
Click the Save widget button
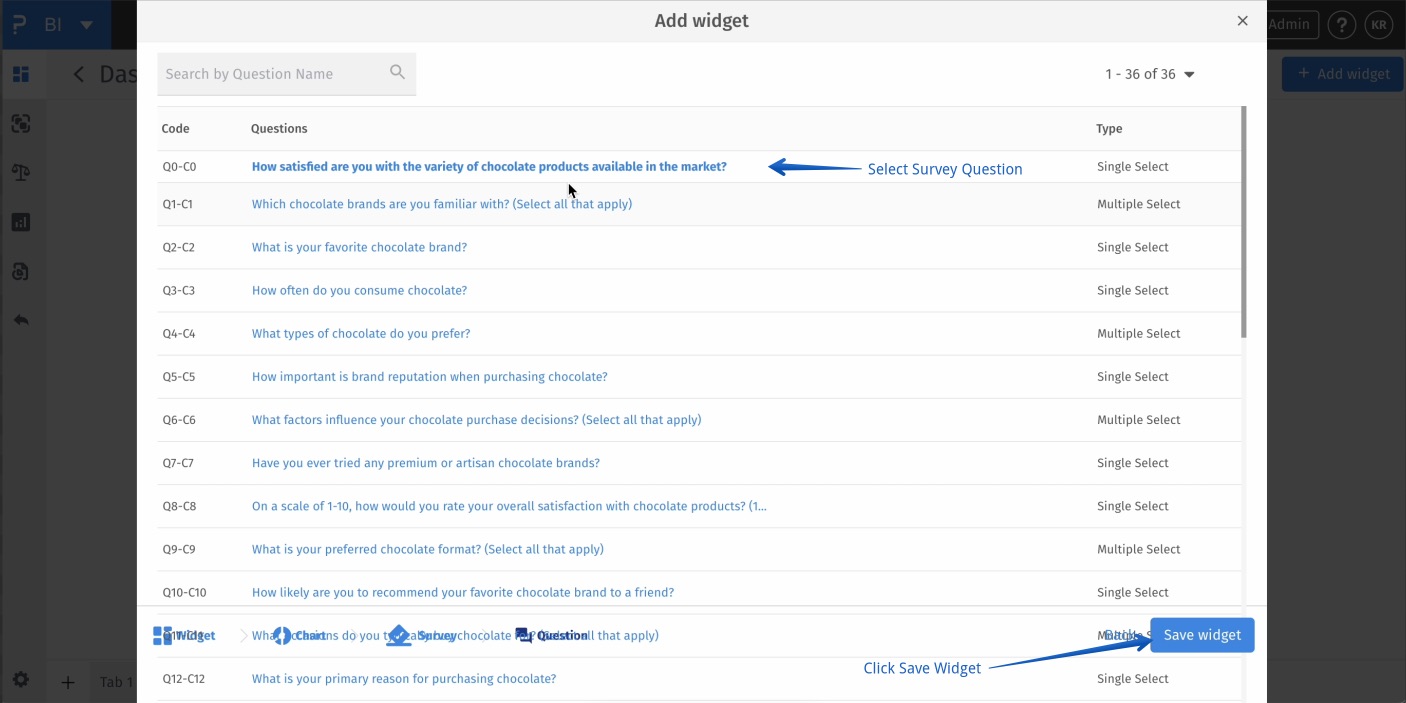pyautogui.click(x=1202, y=635)
